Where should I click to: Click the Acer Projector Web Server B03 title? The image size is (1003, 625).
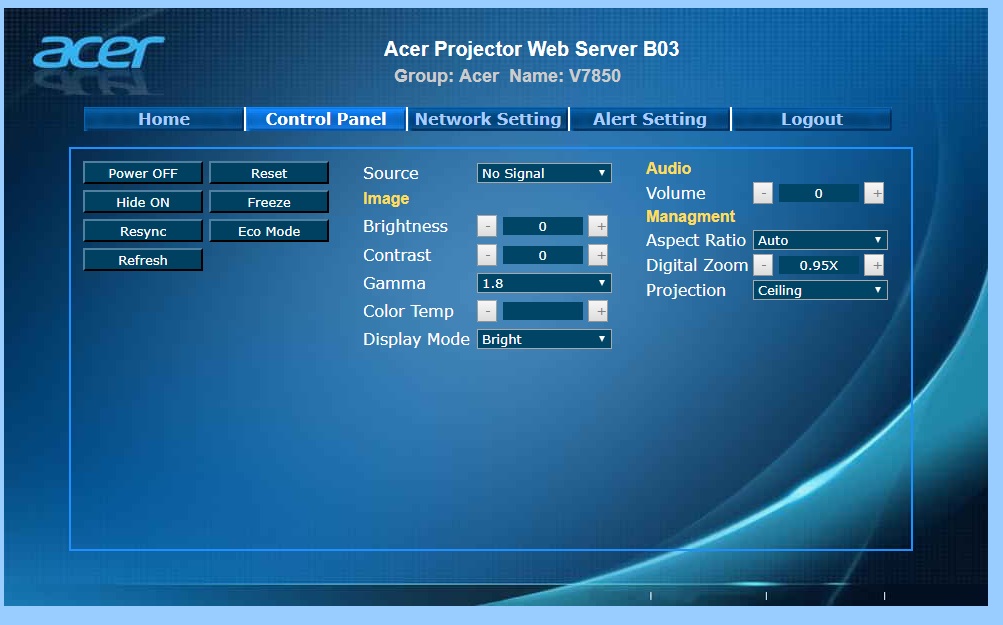[531, 49]
